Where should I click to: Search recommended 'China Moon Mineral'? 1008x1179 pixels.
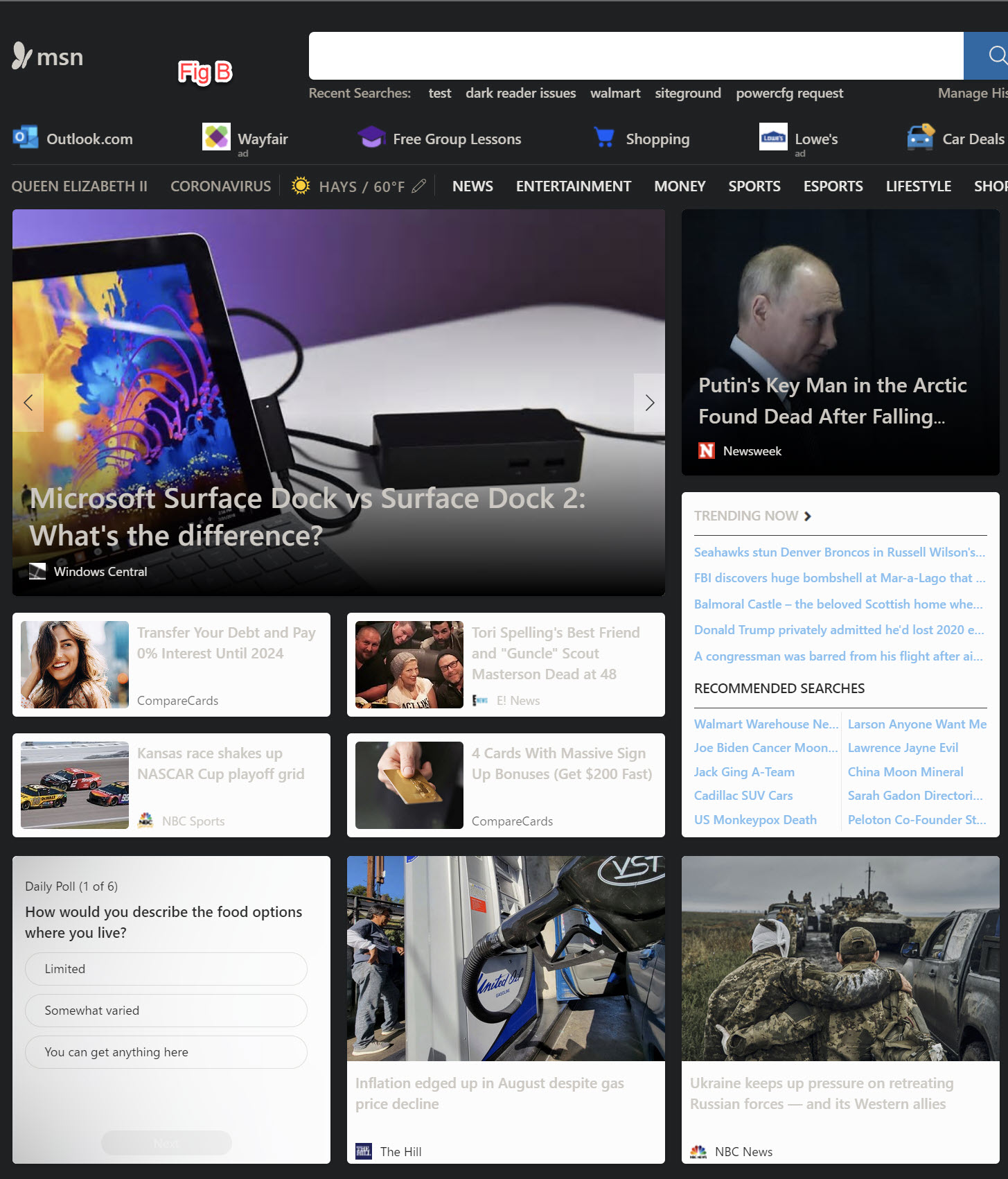(905, 772)
